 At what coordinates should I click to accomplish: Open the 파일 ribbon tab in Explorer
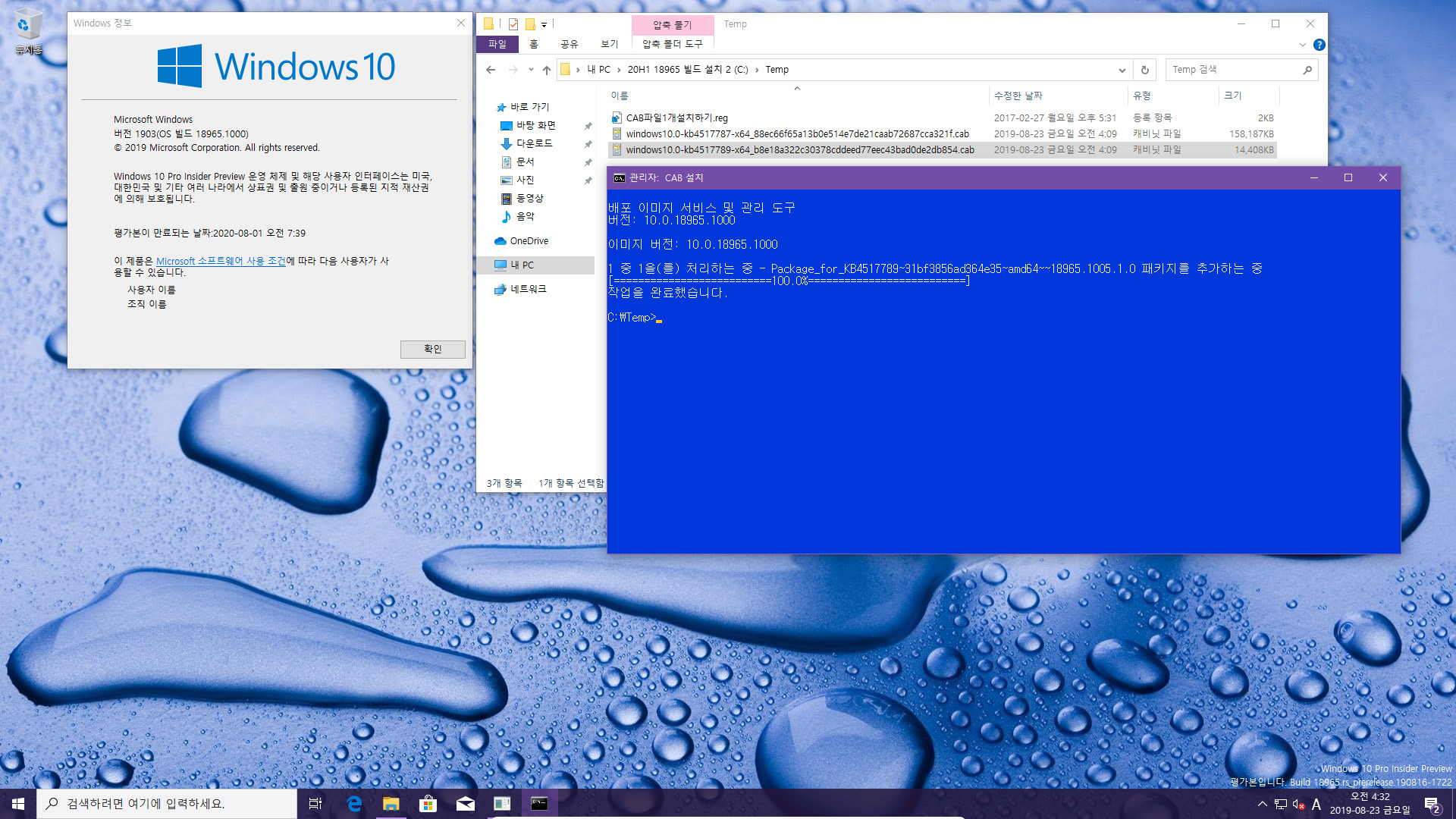[497, 44]
